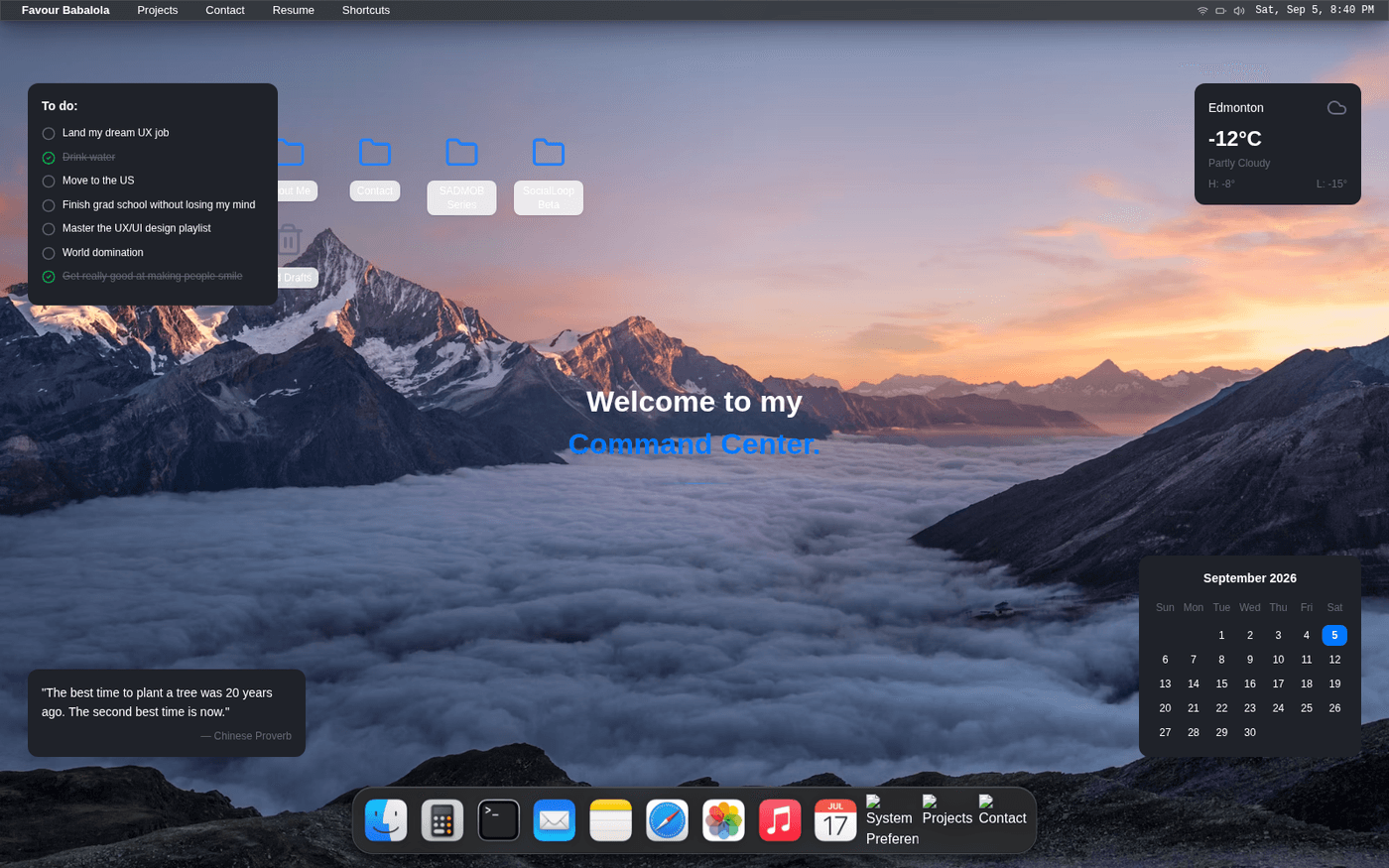This screenshot has height=868, width=1389.
Task: Click the date and time in the menu bar
Action: pos(1315,10)
